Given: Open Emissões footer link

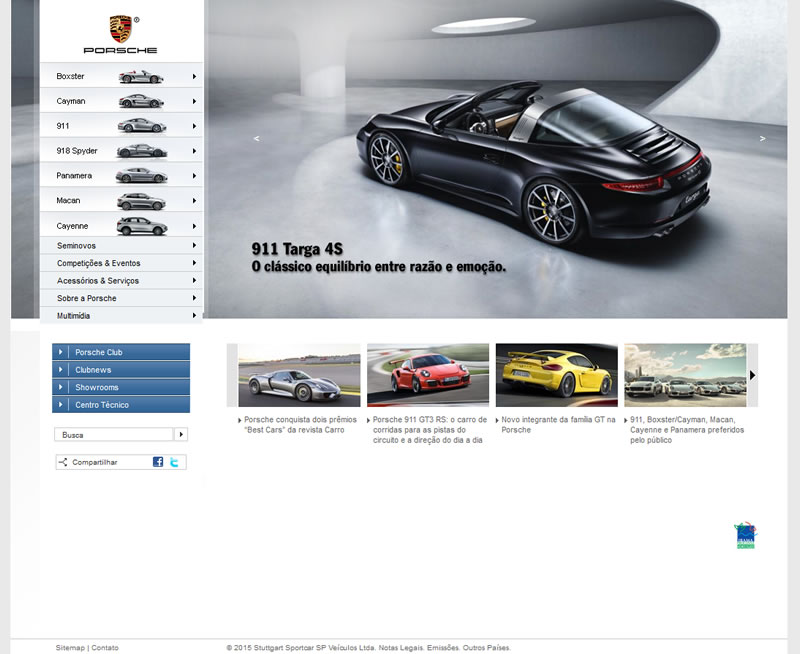Looking at the screenshot, I should 443,647.
